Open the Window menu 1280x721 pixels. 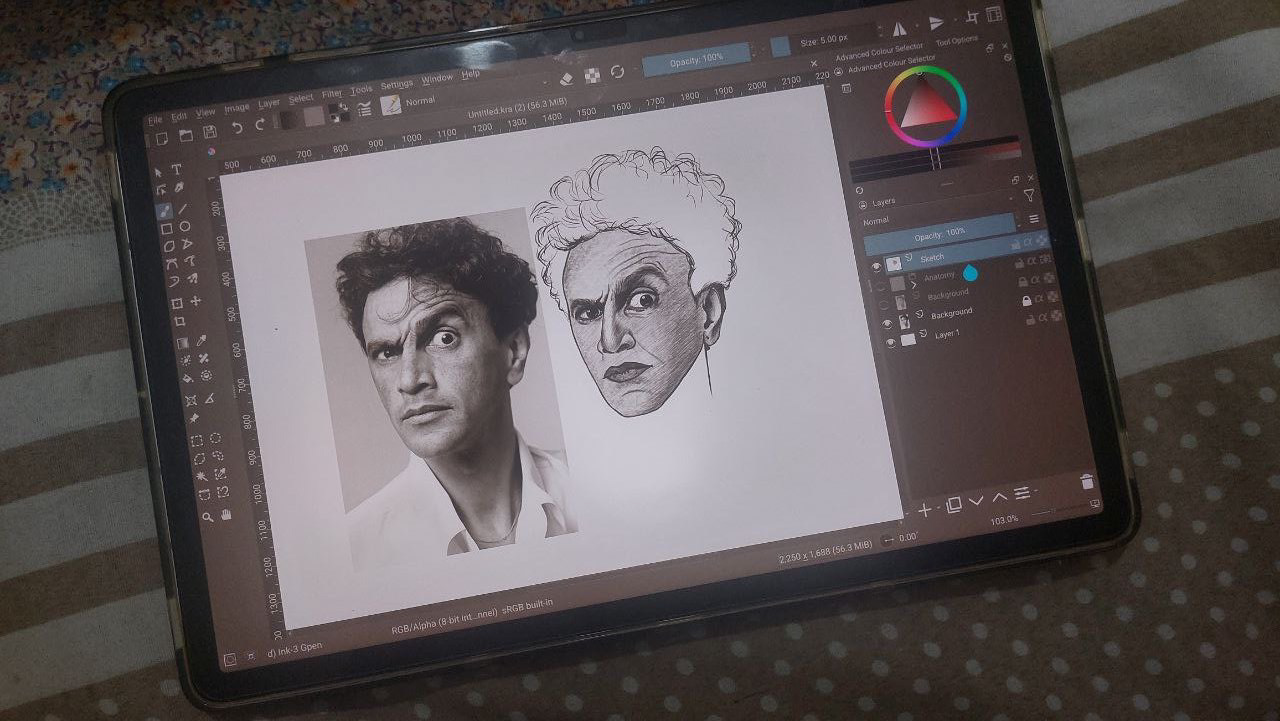(x=437, y=79)
